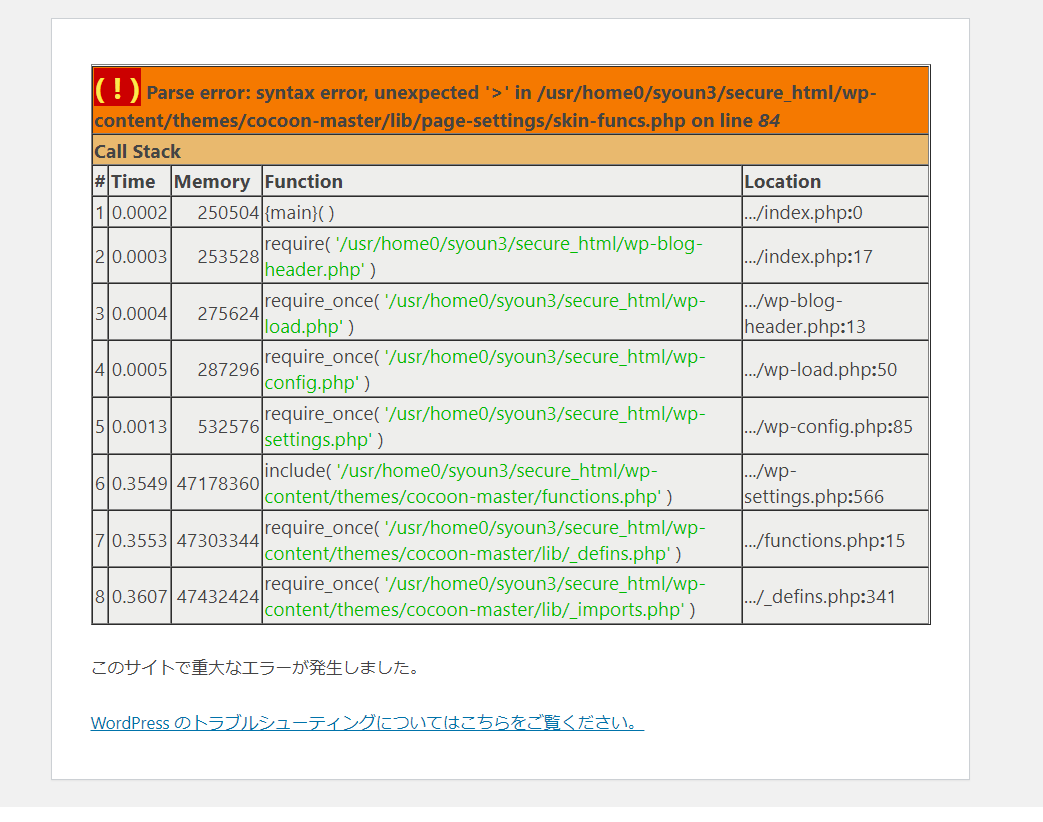
Task: Click time value 0.0004
Action: (x=140, y=314)
